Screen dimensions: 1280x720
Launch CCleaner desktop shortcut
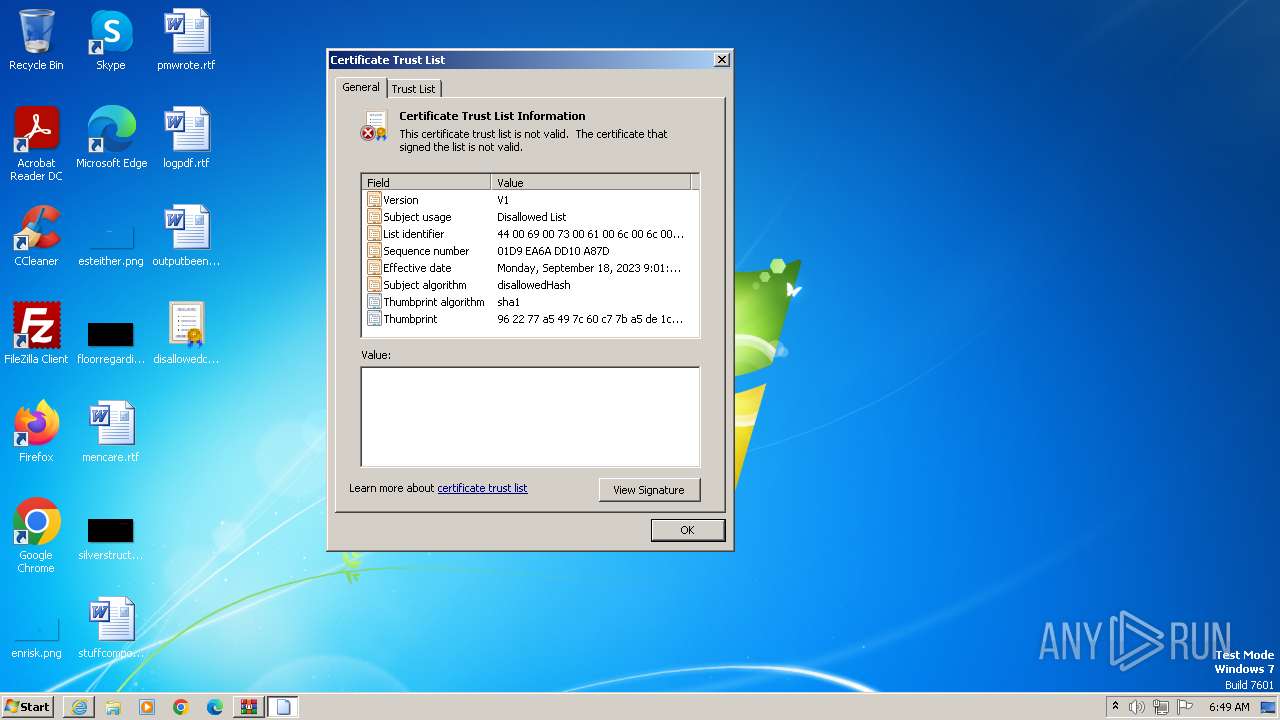click(x=36, y=235)
